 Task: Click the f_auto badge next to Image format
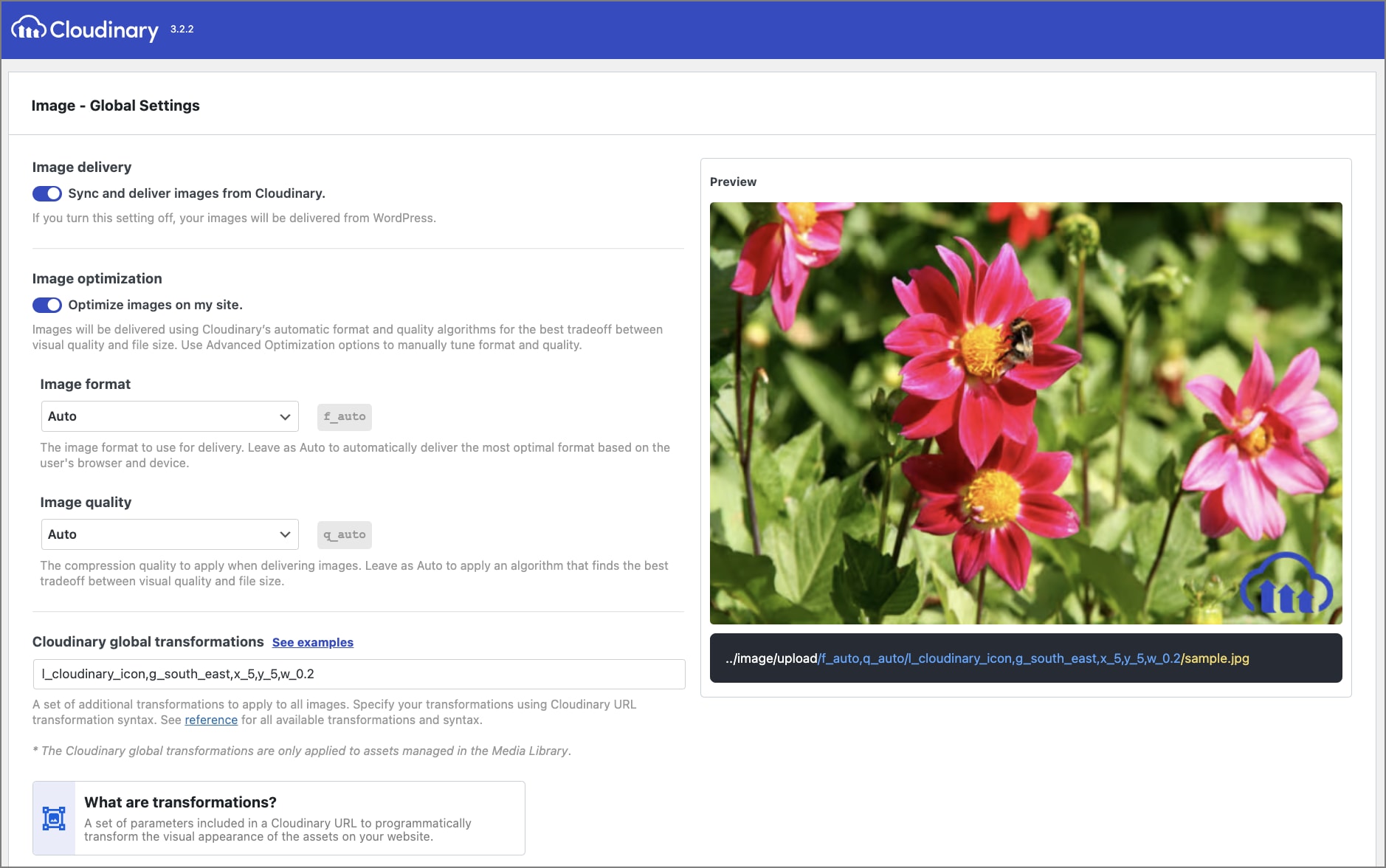[x=343, y=416]
